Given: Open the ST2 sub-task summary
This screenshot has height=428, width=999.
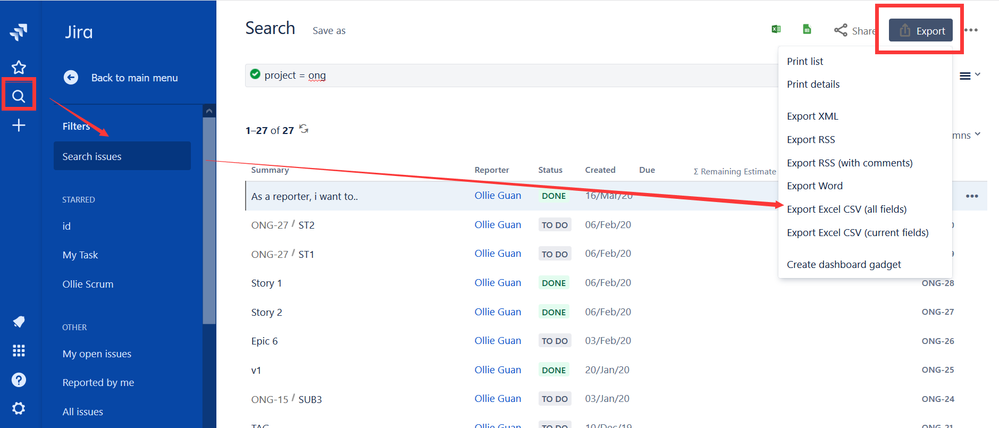Looking at the screenshot, I should 306,225.
